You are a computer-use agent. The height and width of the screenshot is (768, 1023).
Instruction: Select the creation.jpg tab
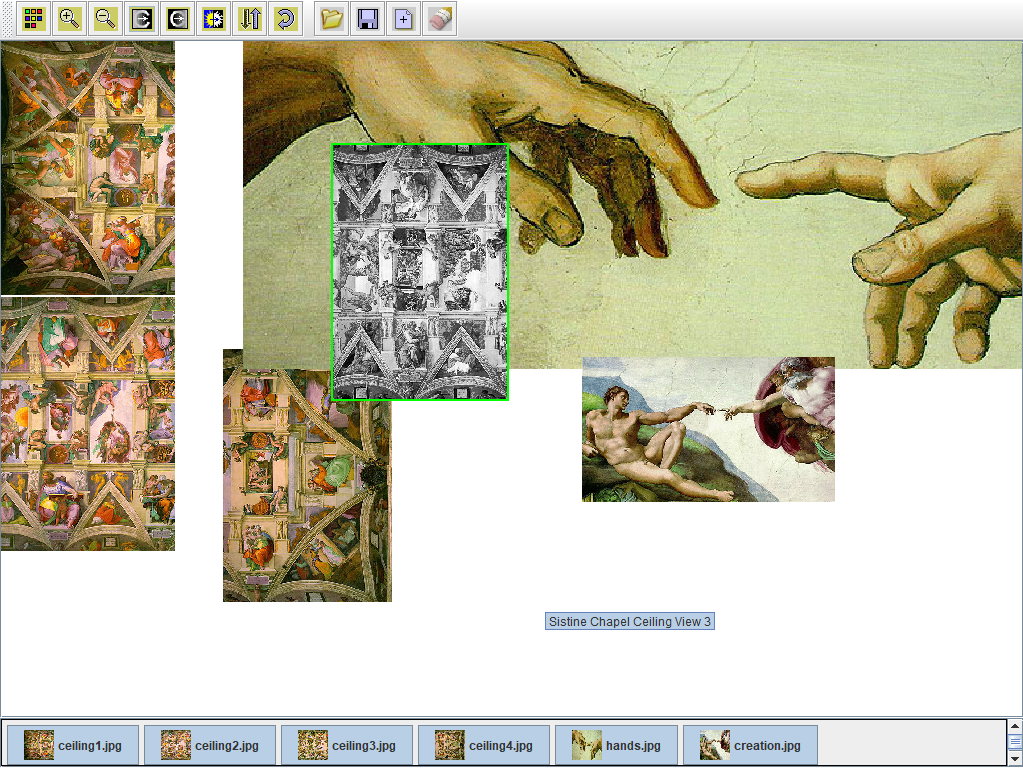pyautogui.click(x=750, y=745)
